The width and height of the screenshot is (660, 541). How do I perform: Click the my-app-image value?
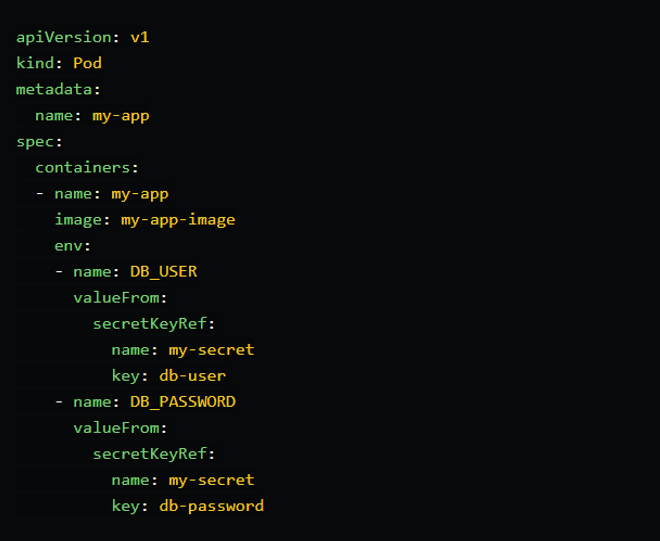[x=178, y=220]
